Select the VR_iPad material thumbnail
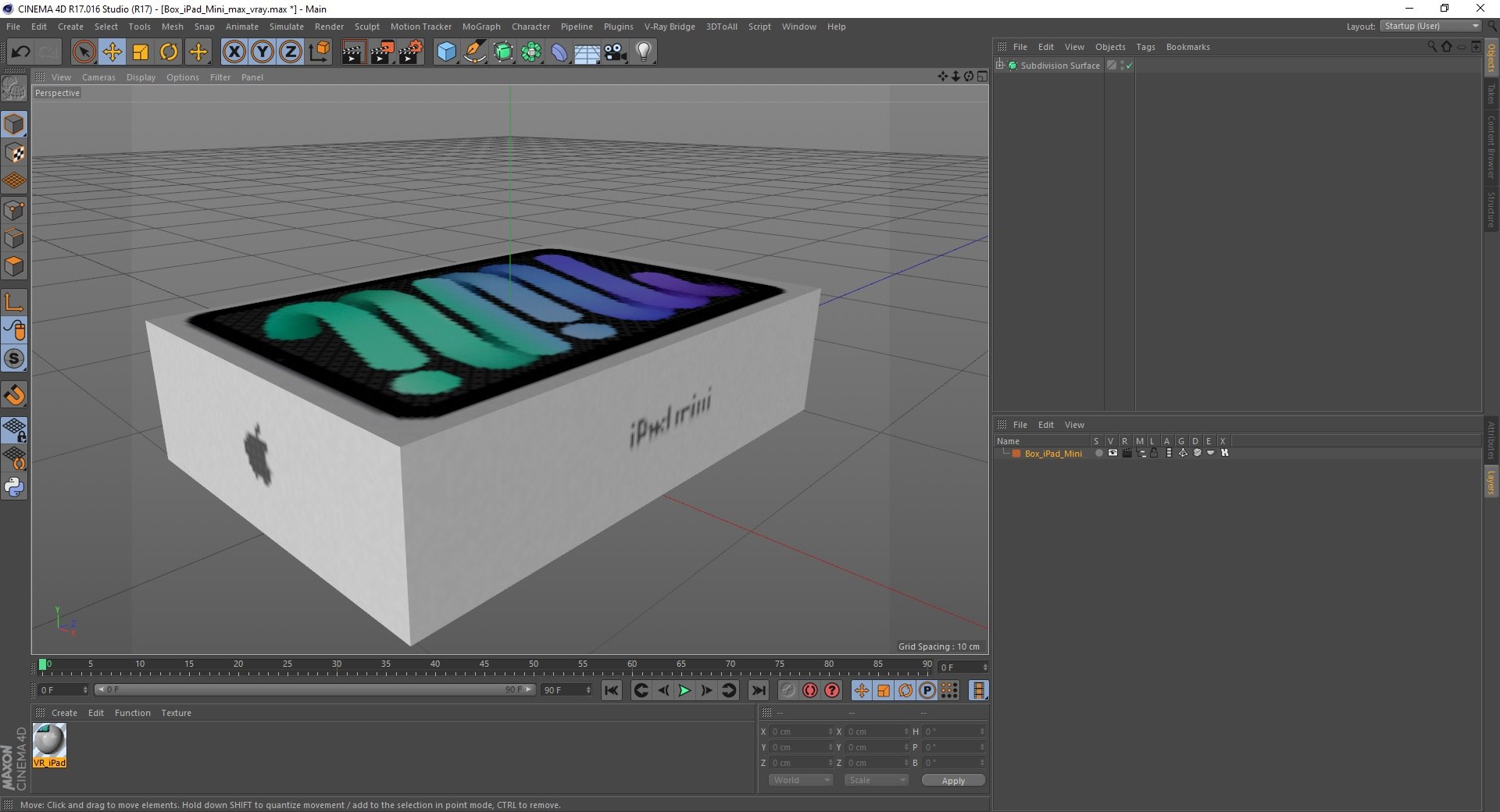Screen dimensions: 1500x812 (49, 745)
